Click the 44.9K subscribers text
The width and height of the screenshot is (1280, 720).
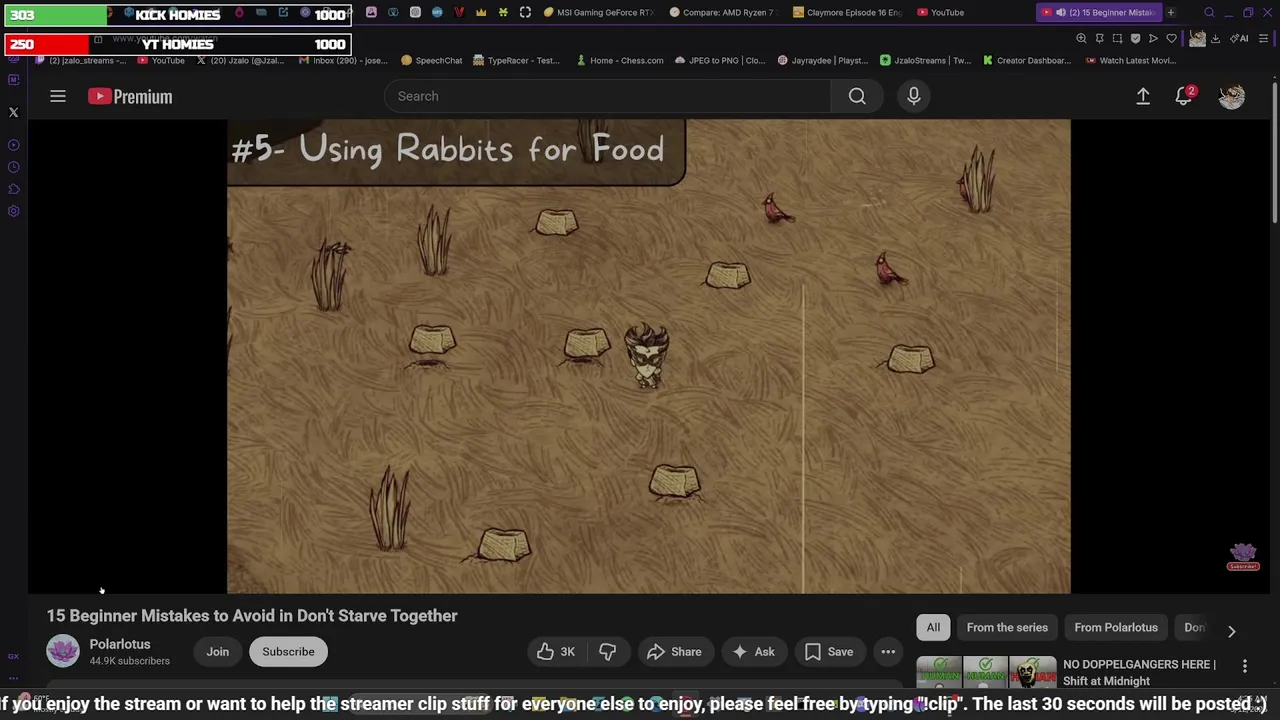click(129, 661)
